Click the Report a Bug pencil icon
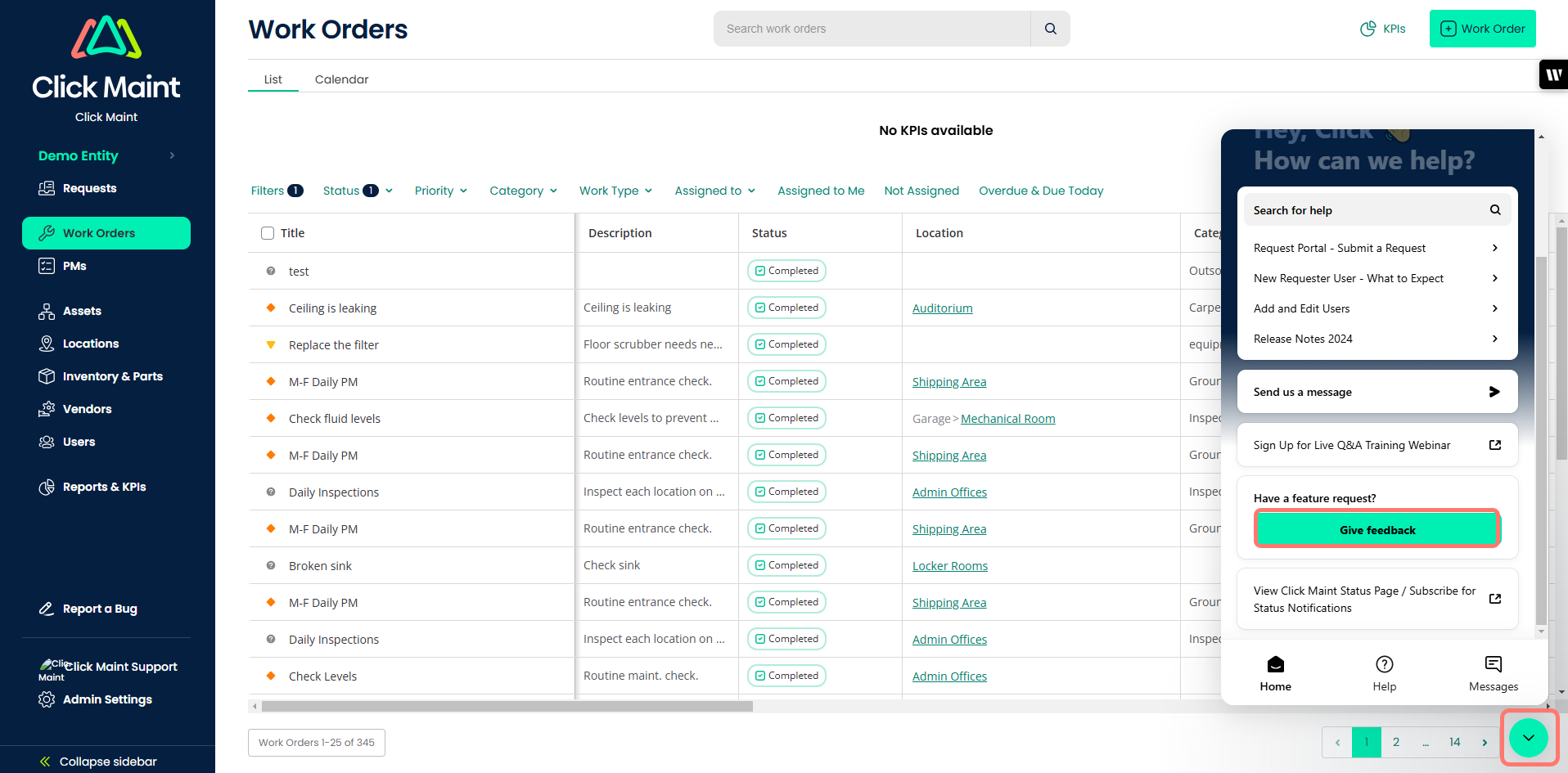 (47, 609)
